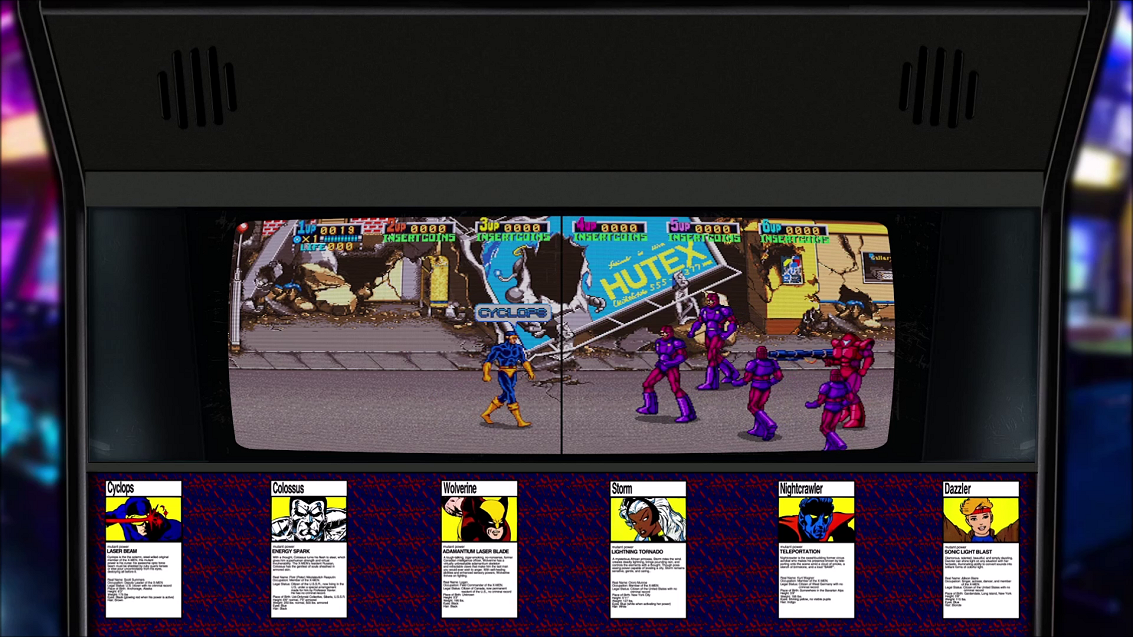Tap the Nightcrawler portrait image
The image size is (1133, 637).
[x=816, y=519]
